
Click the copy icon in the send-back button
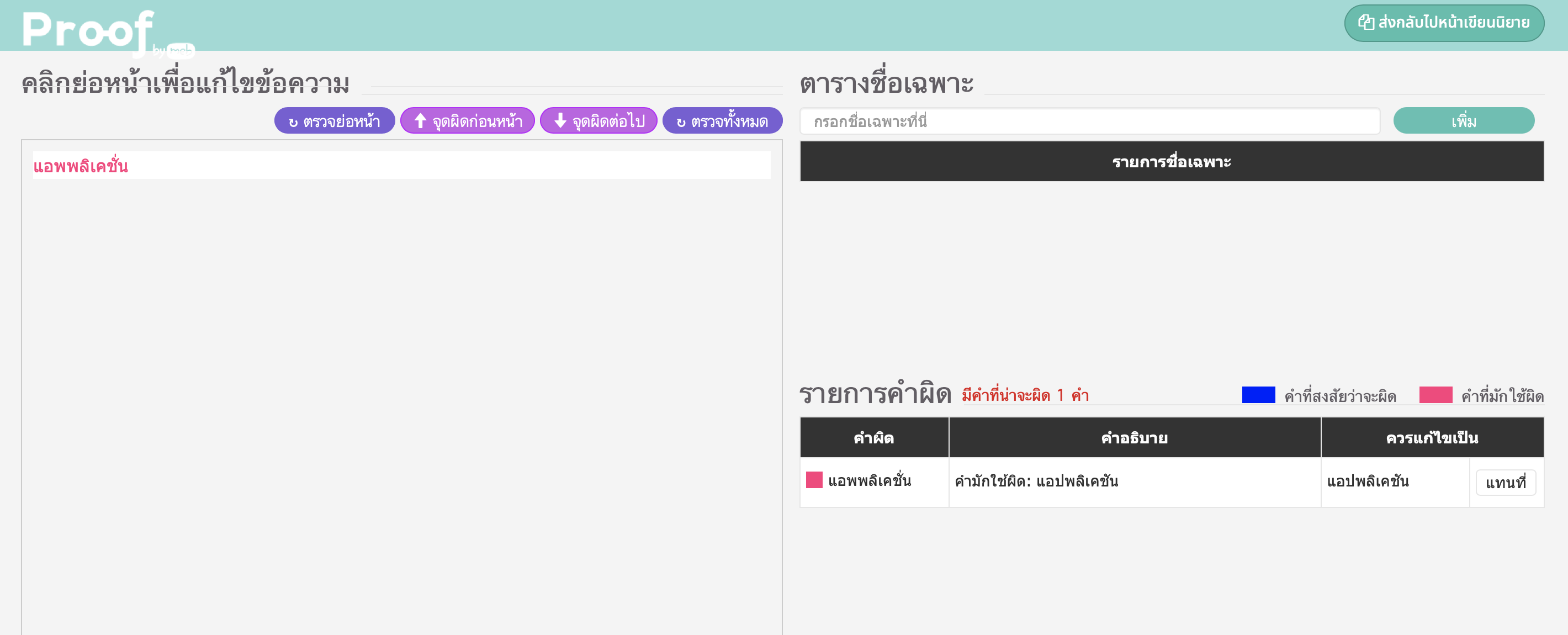click(1366, 23)
